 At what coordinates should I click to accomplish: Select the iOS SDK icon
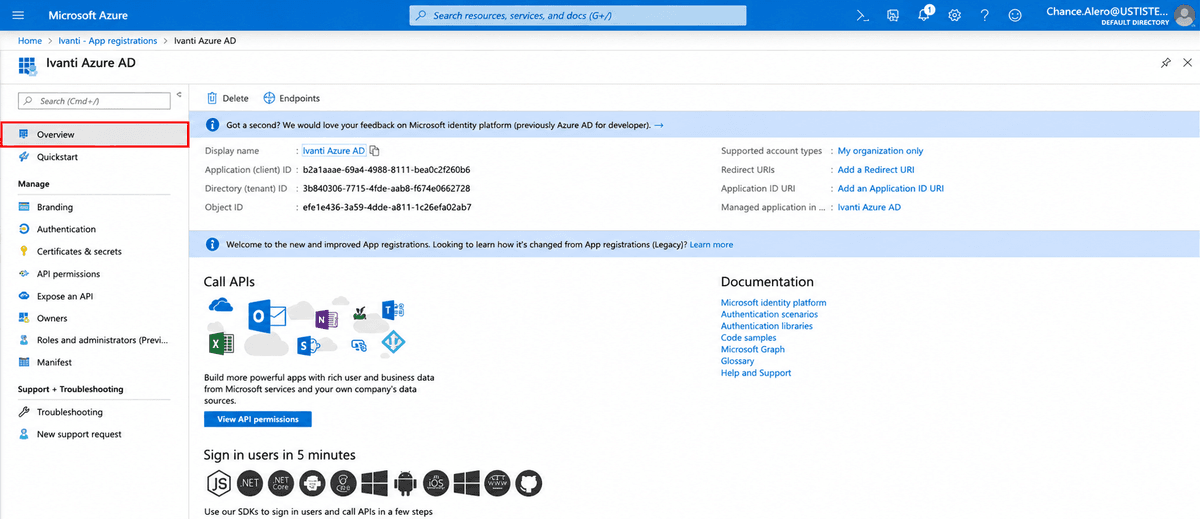tap(436, 484)
